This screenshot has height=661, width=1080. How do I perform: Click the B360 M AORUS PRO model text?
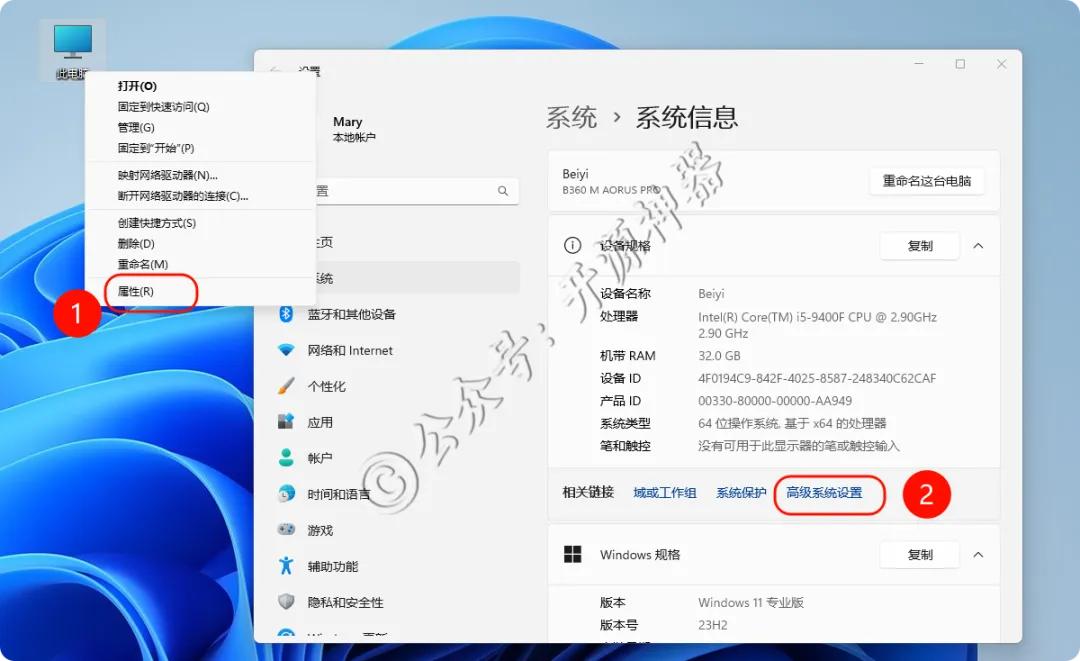(611, 190)
